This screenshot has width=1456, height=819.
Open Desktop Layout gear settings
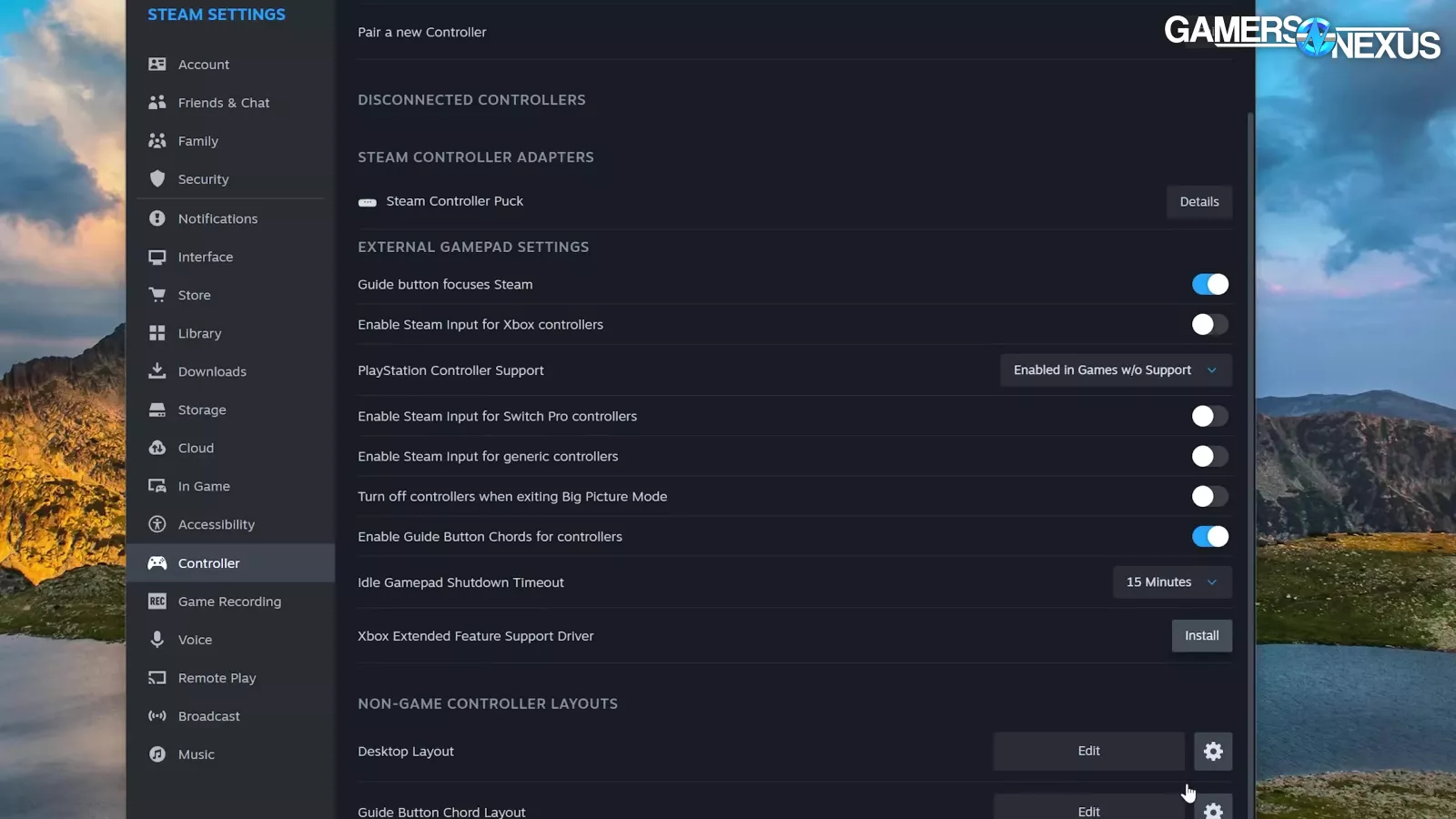1213,752
